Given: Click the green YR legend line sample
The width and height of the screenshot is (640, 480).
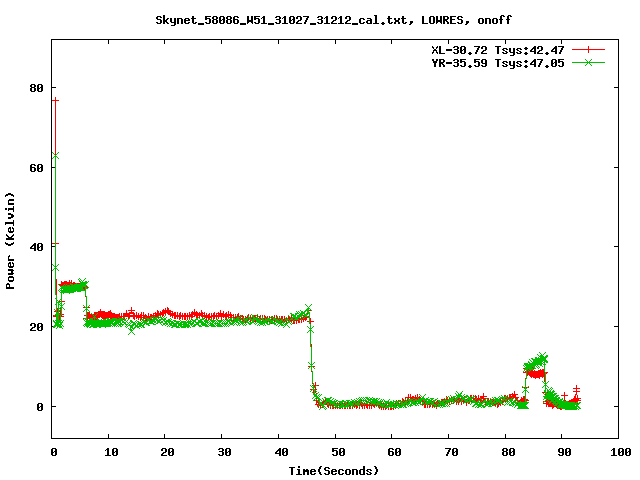Looking at the screenshot, I should 588,62.
